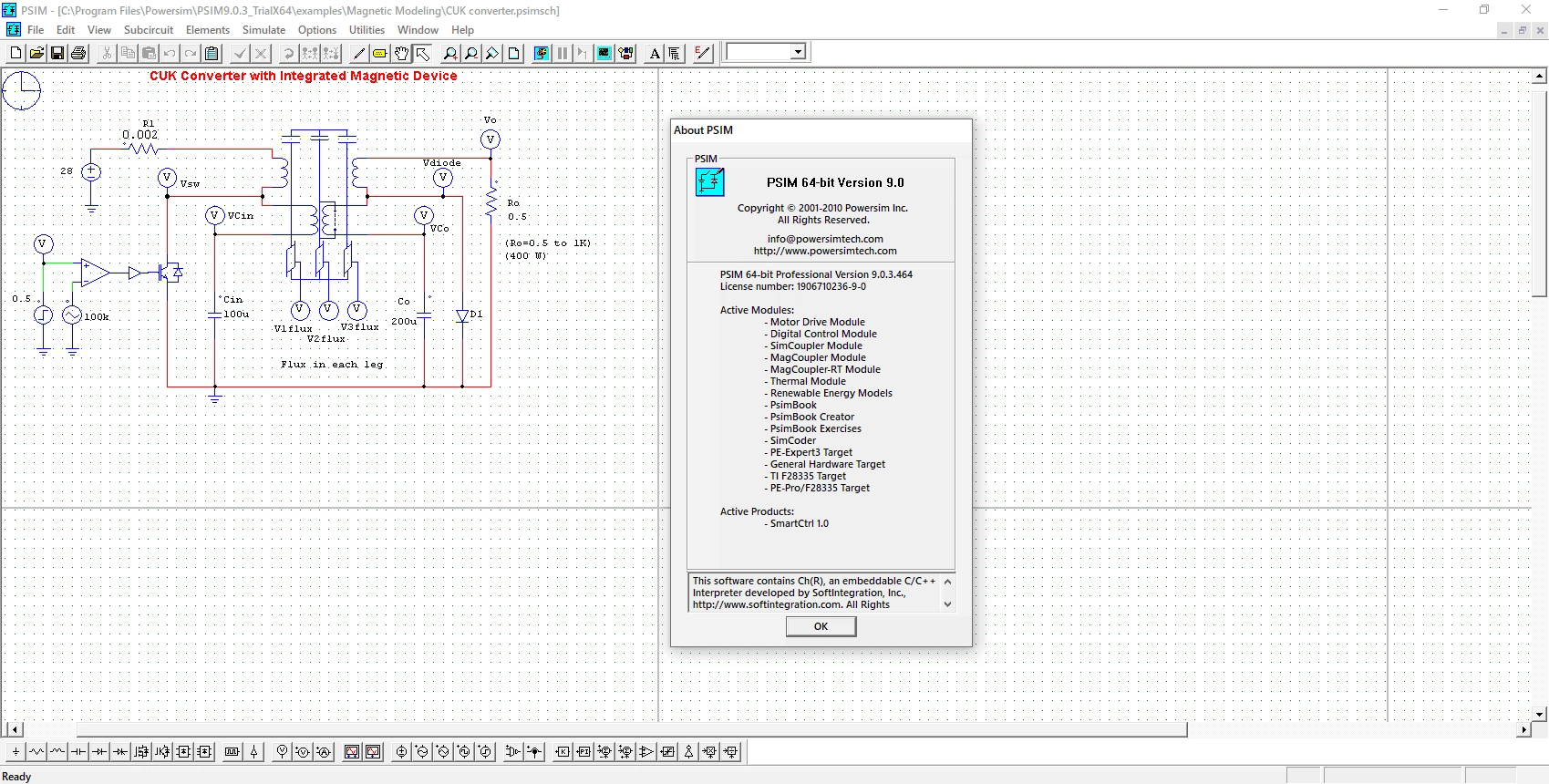Viewport: 1549px width, 784px height.
Task: Click the 'http://www.powersimtech.com' text
Action: click(825, 251)
